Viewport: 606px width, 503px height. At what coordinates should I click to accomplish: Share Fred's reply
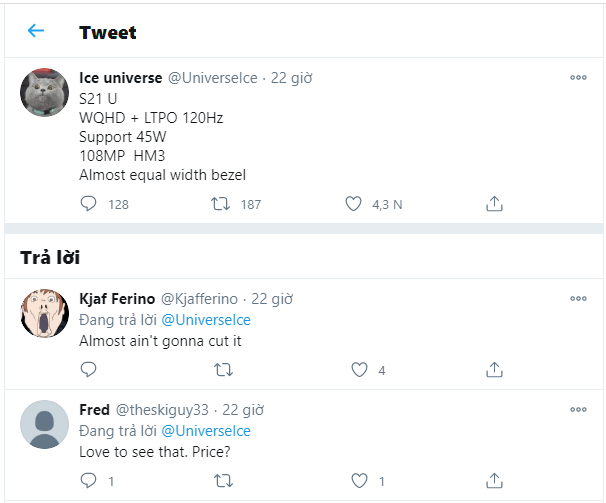[x=494, y=480]
